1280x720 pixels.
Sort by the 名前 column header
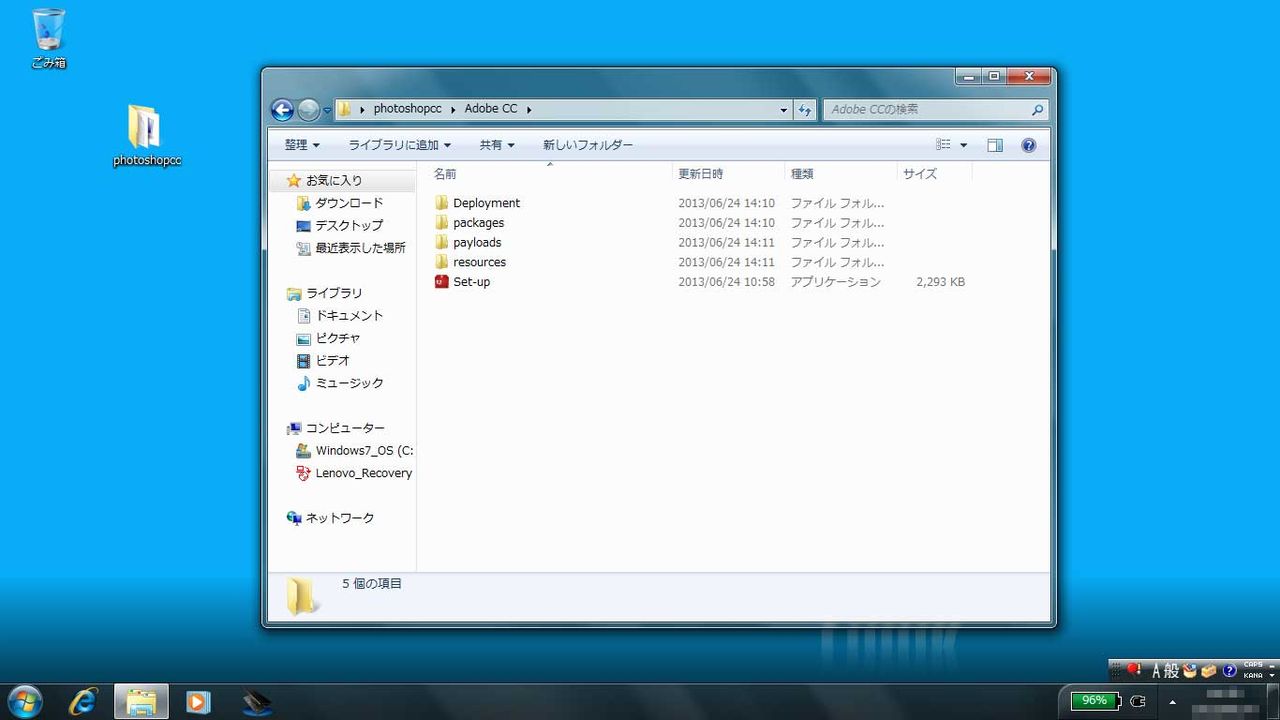click(445, 174)
